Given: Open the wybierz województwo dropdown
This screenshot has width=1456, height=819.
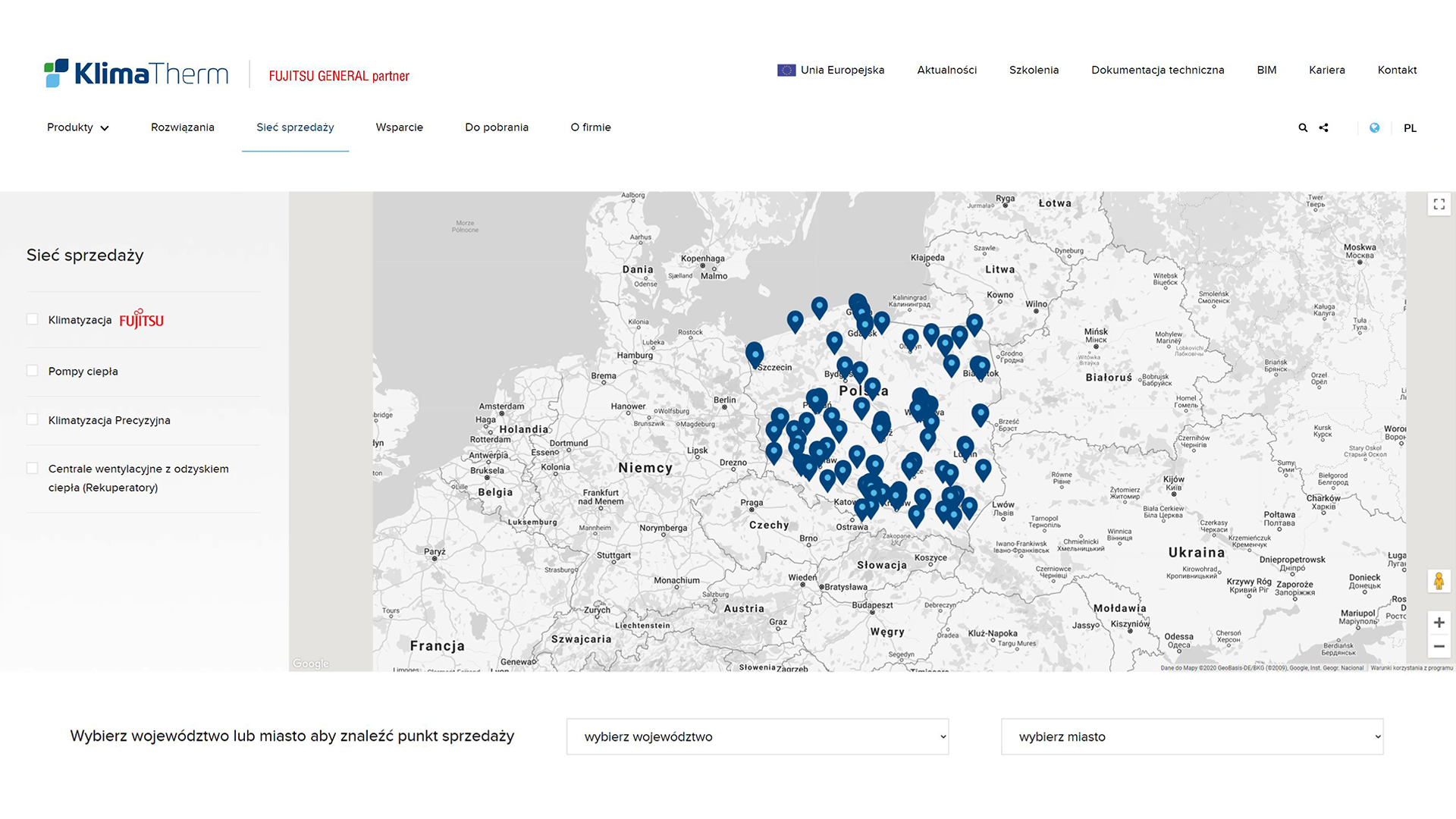Looking at the screenshot, I should coord(758,736).
